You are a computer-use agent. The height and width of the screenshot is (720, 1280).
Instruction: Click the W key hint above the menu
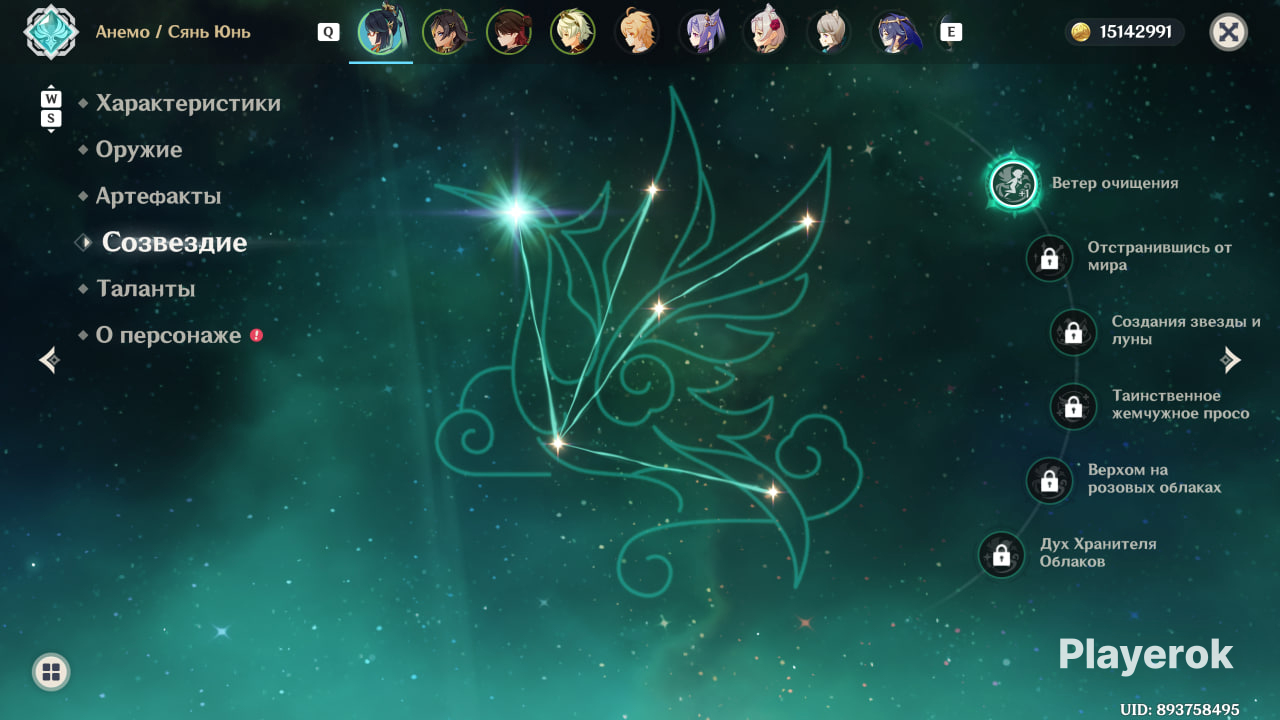(51, 99)
